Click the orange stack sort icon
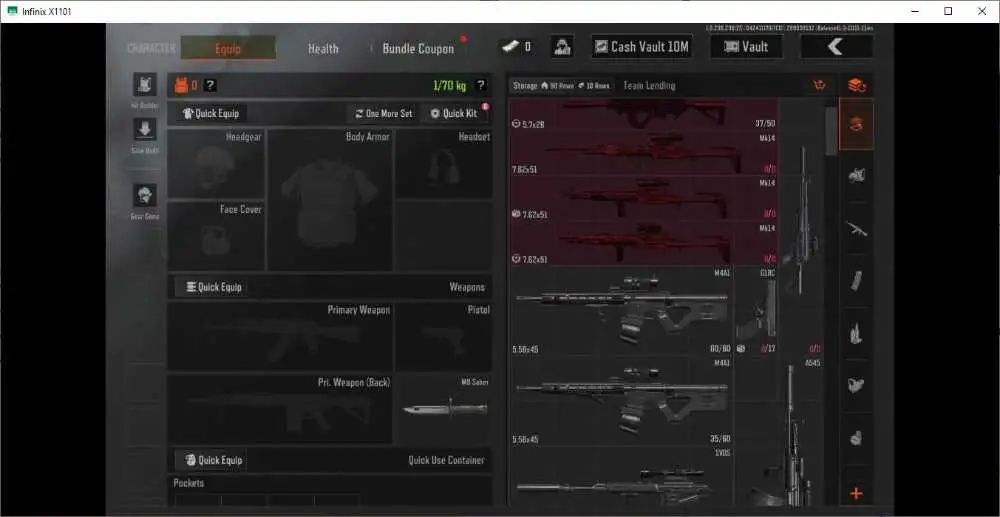The height and width of the screenshot is (517, 1000). 857,85
